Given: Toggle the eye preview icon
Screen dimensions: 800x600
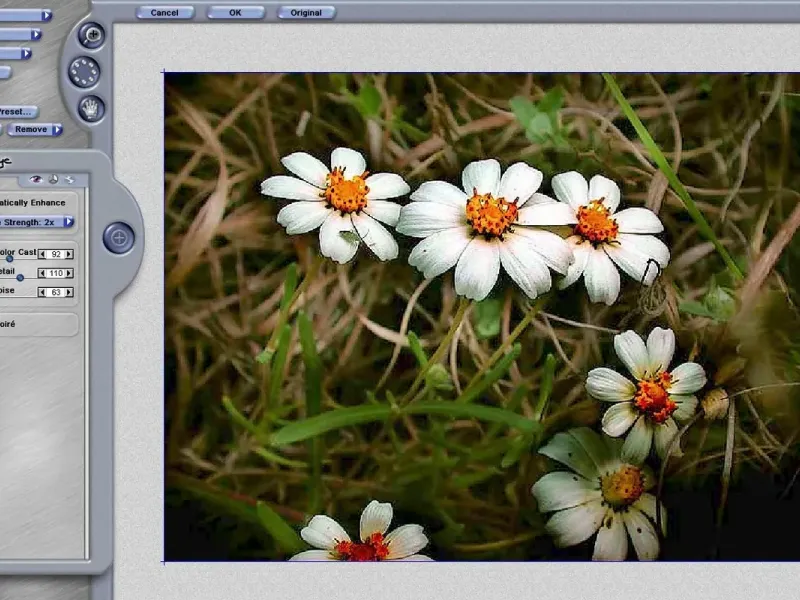Looking at the screenshot, I should (x=35, y=179).
